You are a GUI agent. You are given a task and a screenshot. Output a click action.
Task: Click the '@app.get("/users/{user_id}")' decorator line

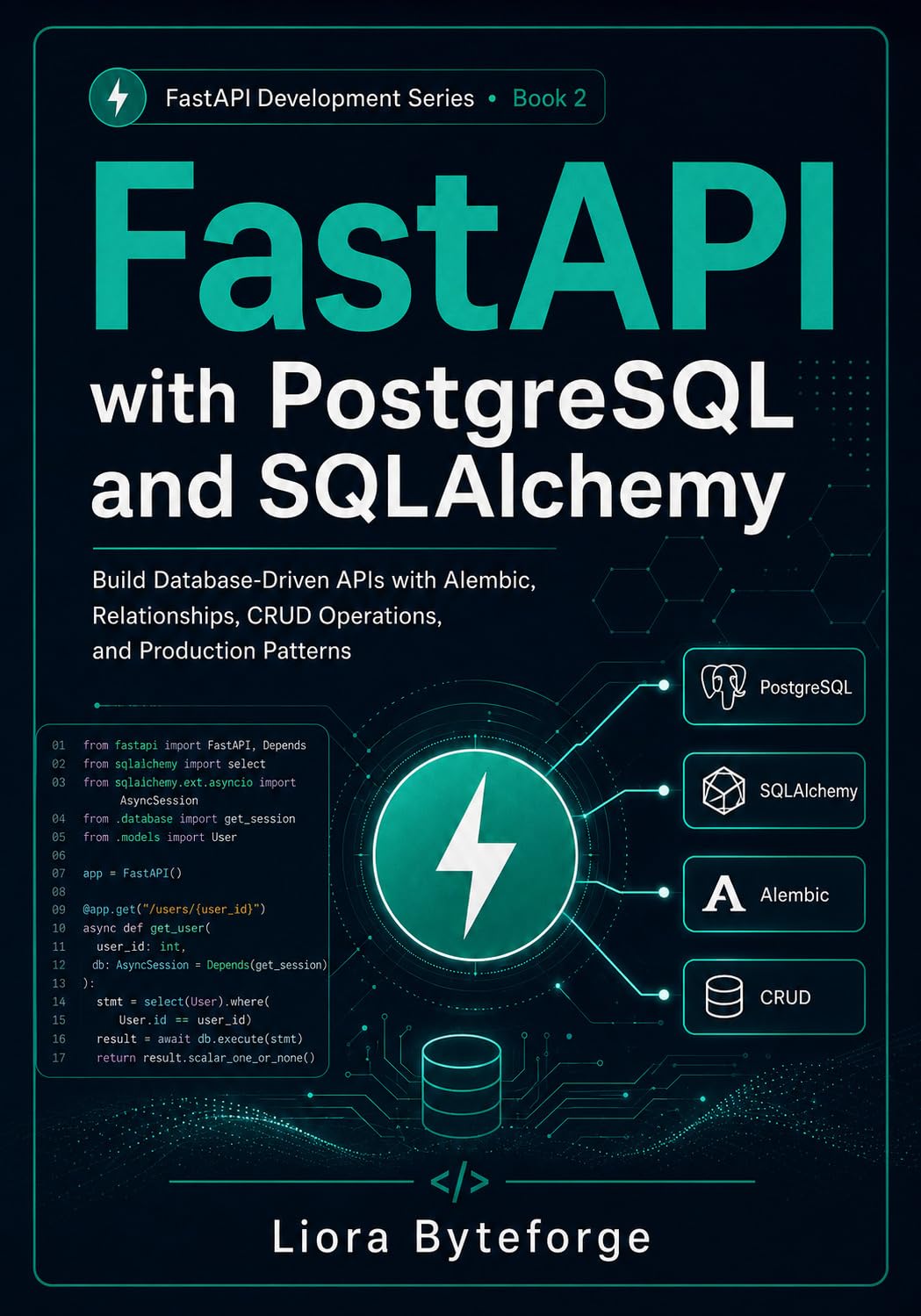point(174,910)
